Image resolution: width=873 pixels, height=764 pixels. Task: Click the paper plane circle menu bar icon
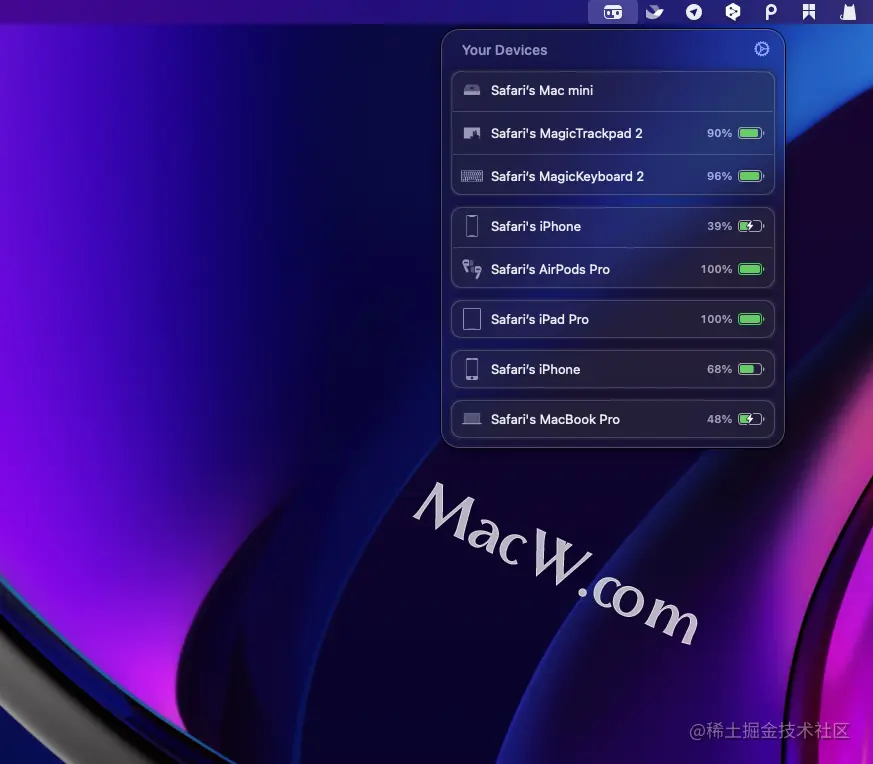point(694,12)
